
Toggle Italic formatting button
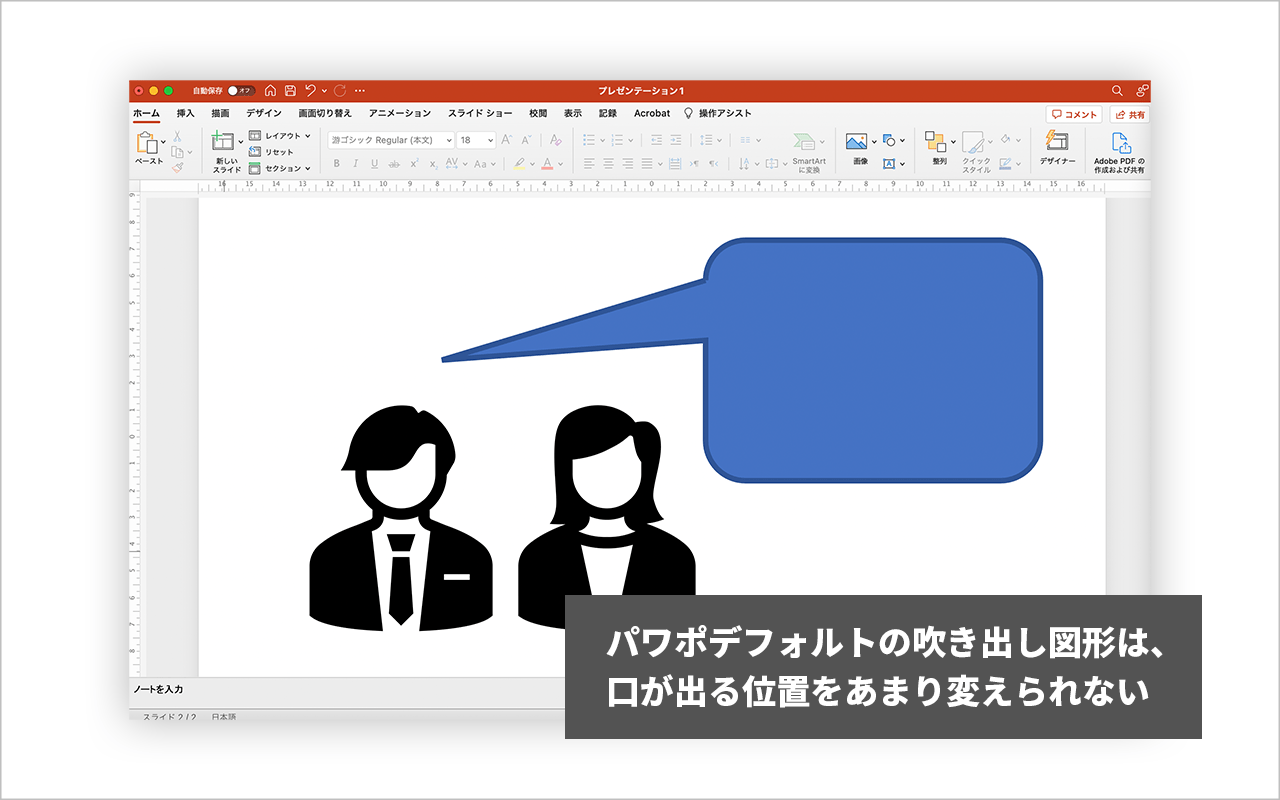[x=355, y=164]
